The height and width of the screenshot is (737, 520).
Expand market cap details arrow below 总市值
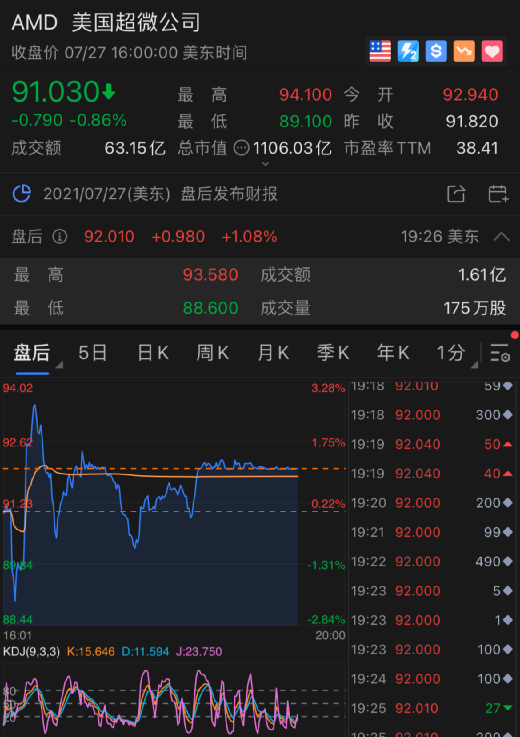pyautogui.click(x=265, y=164)
